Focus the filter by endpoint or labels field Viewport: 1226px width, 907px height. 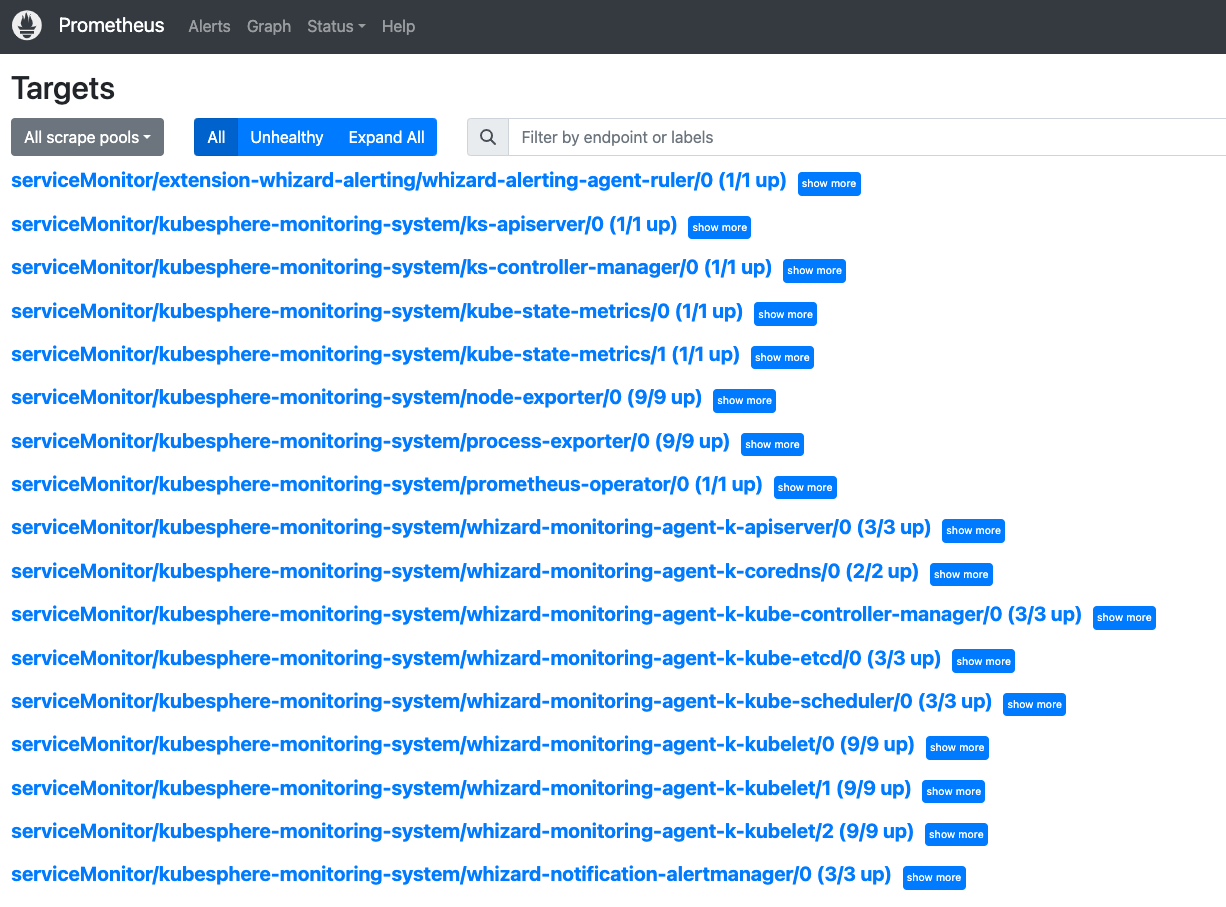pos(867,137)
